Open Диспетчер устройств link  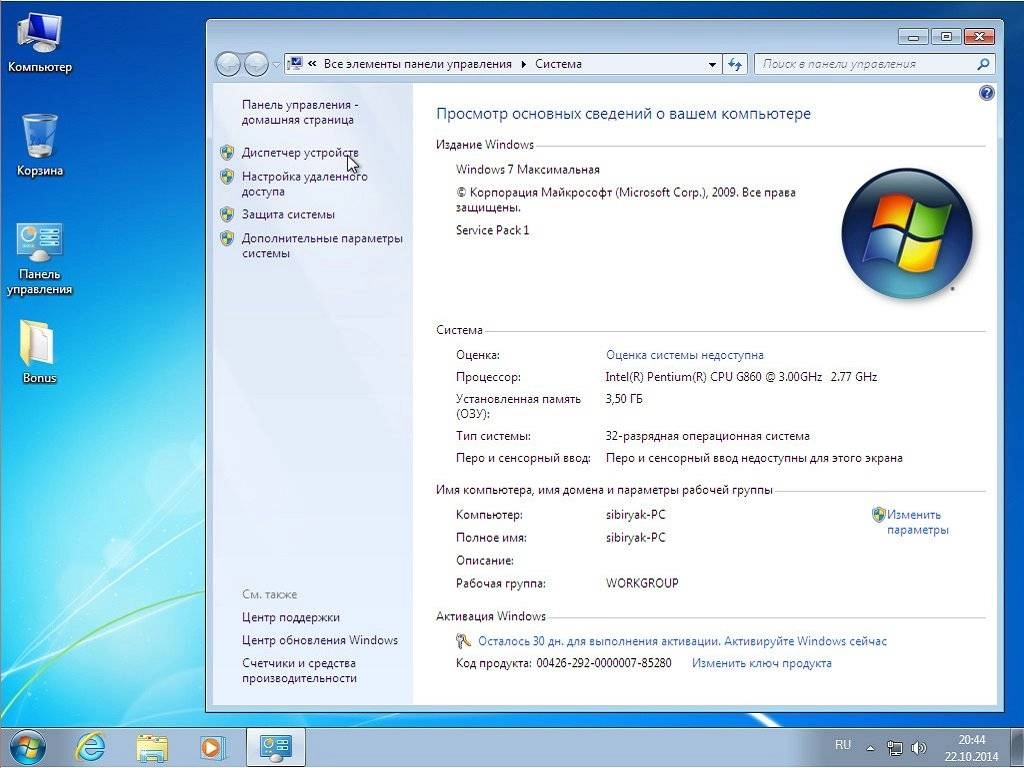[x=300, y=153]
